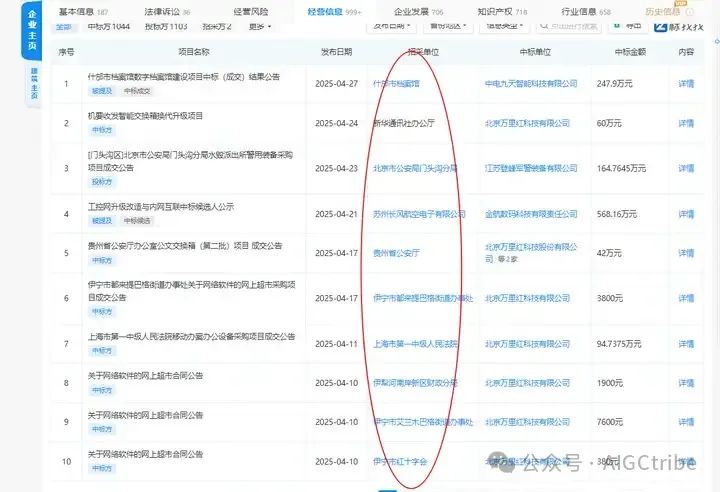Viewport: 720px width, 492px height.
Task: Click the 中标成交 tag in row 1
Action: click(x=137, y=91)
